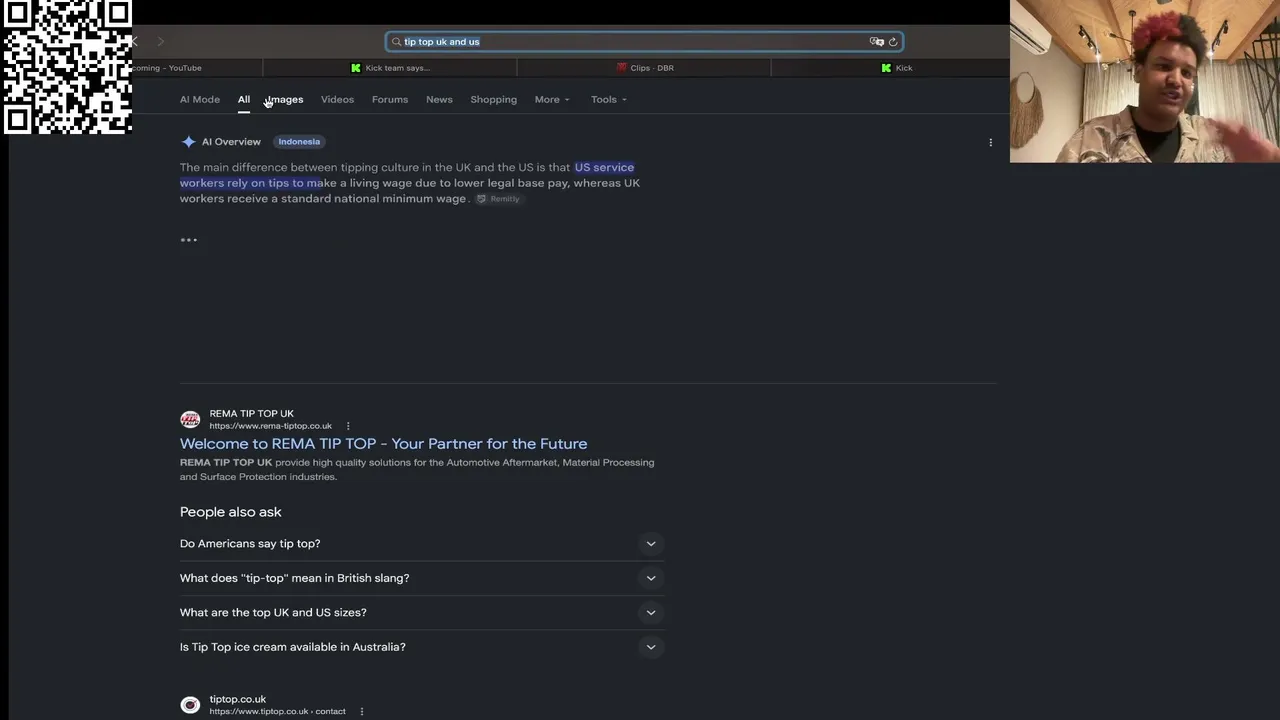
Task: Switch to Images results
Action: 285,100
